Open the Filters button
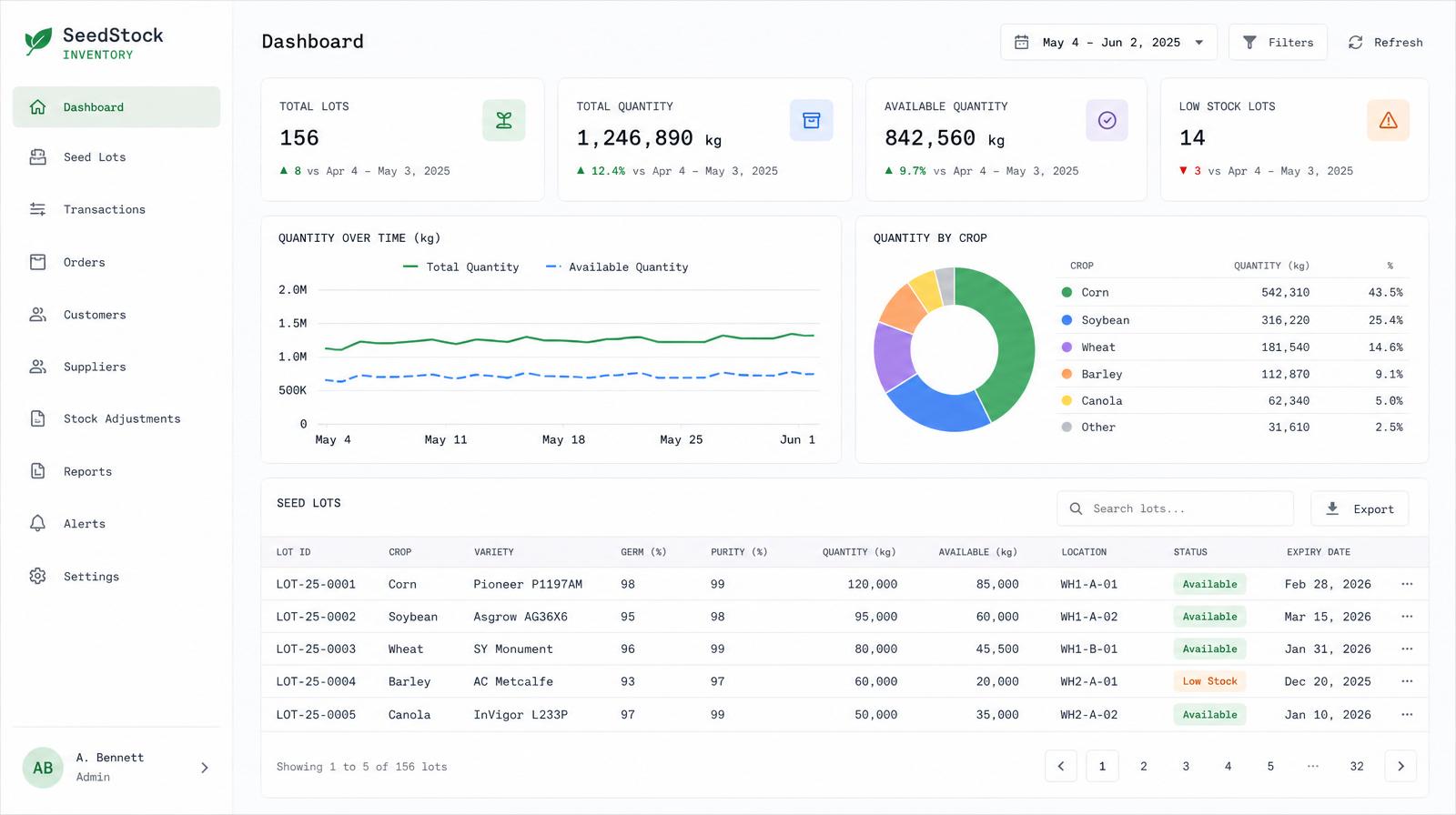 [x=1278, y=43]
